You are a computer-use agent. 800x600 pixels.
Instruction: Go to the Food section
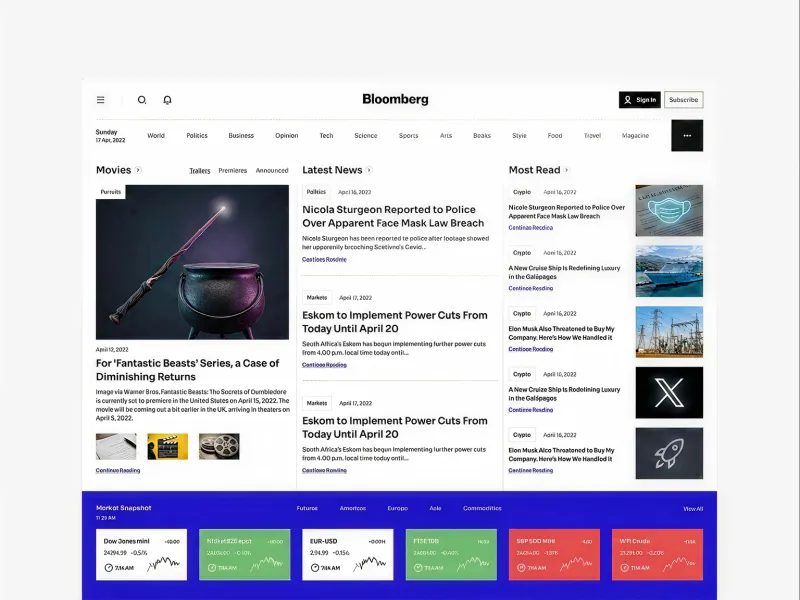pyautogui.click(x=555, y=136)
